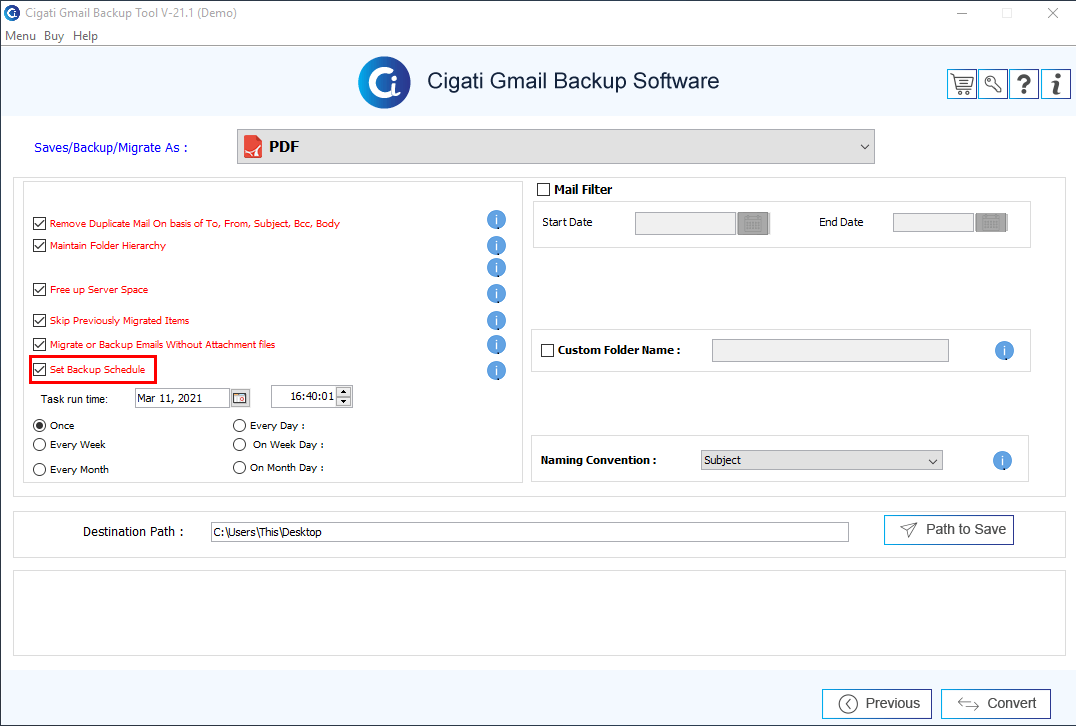Click info icon for Emails Without Attachment files
1076x726 pixels.
click(496, 344)
